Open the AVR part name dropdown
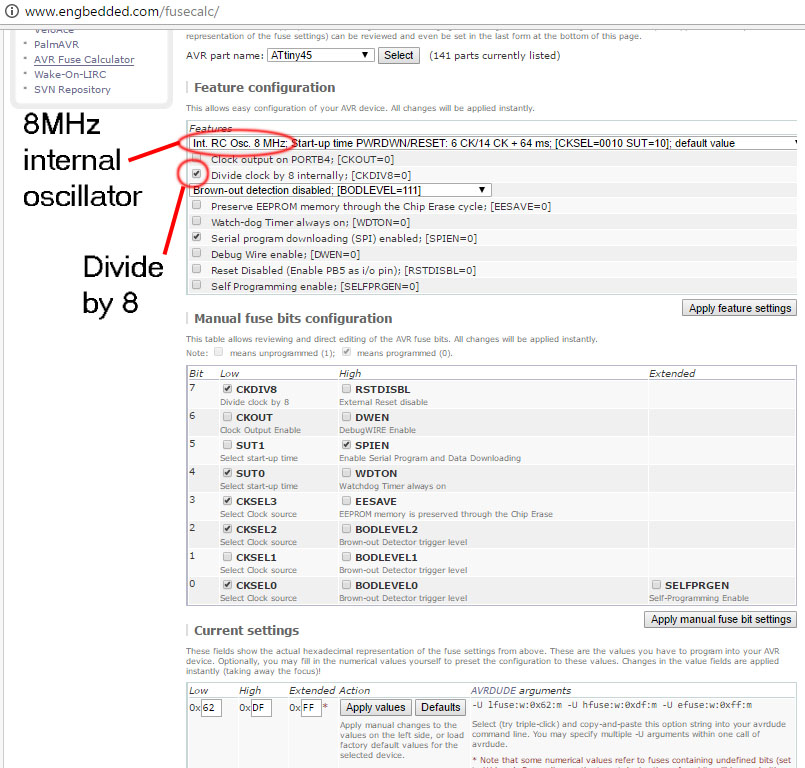The width and height of the screenshot is (805, 768). (320, 55)
